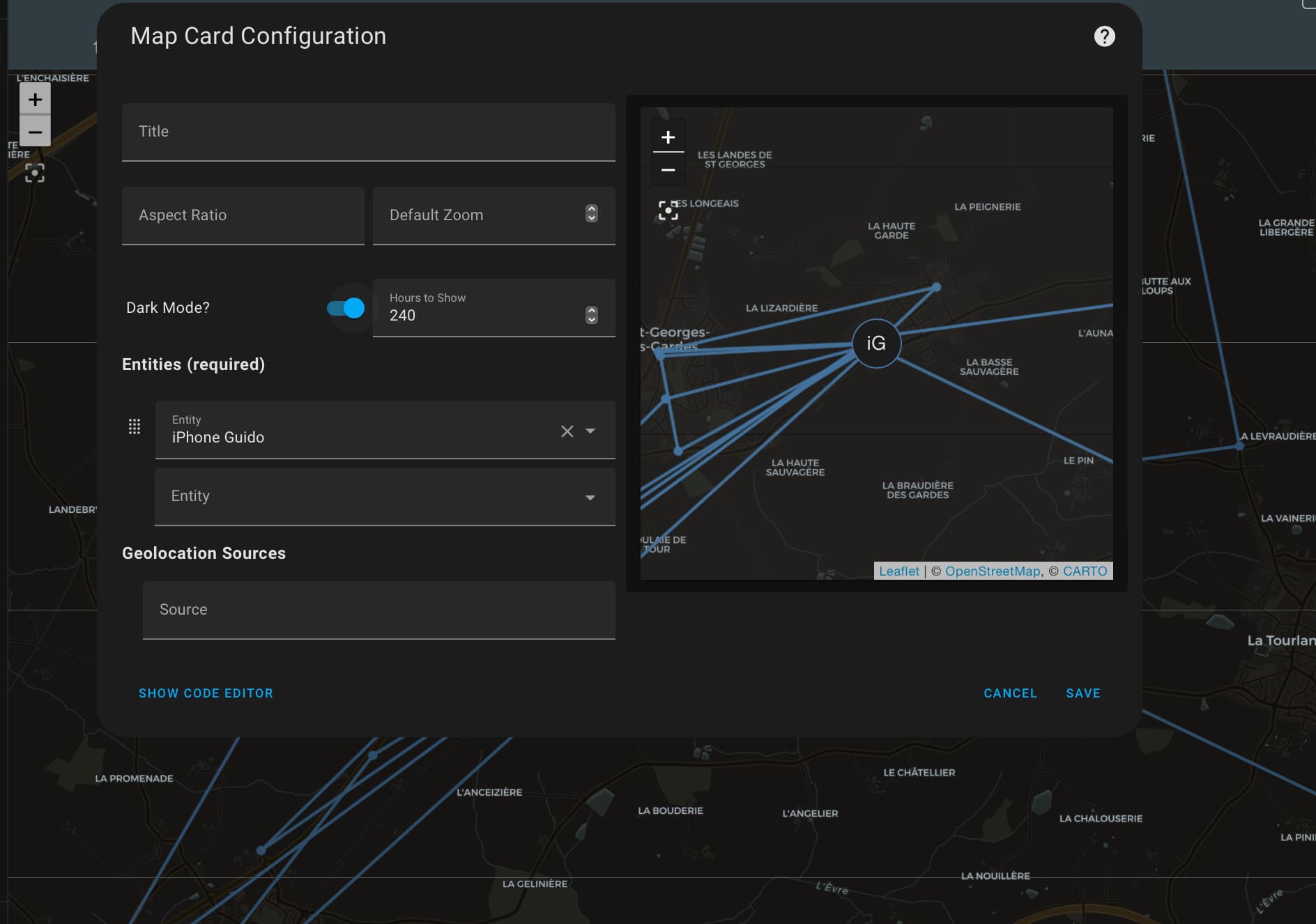Screen dimensions: 1316x924
Task: Zoom in on the map preview
Action: (668, 137)
